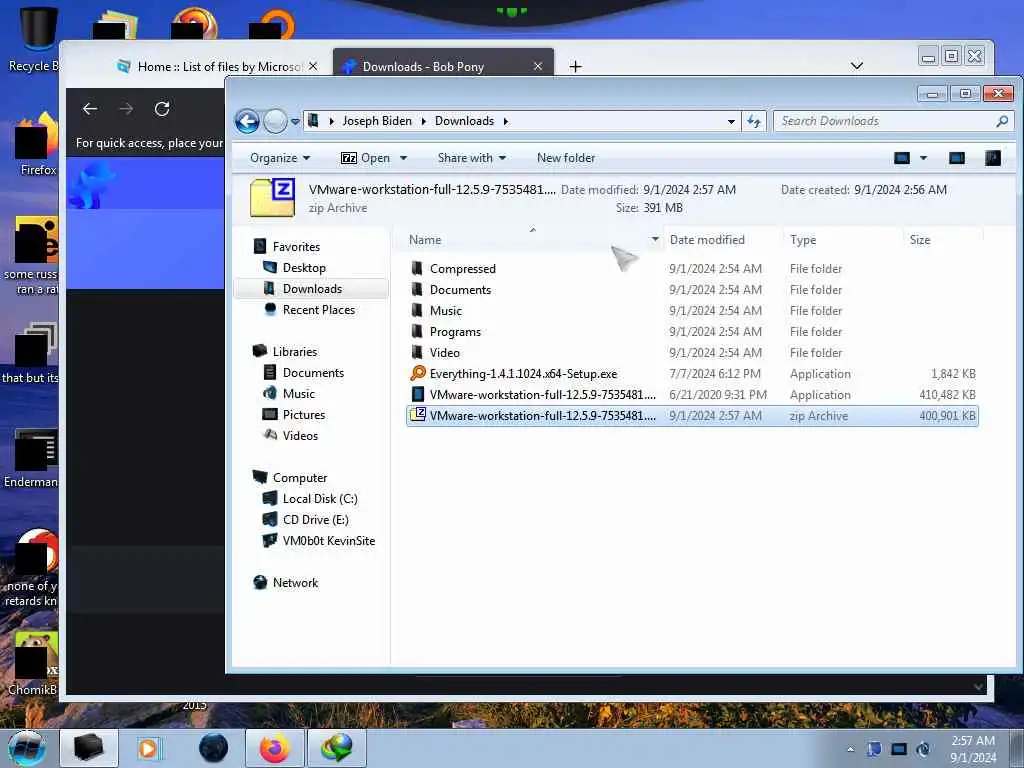This screenshot has height=768, width=1024.
Task: Click the browser back arrow
Action: [90, 109]
